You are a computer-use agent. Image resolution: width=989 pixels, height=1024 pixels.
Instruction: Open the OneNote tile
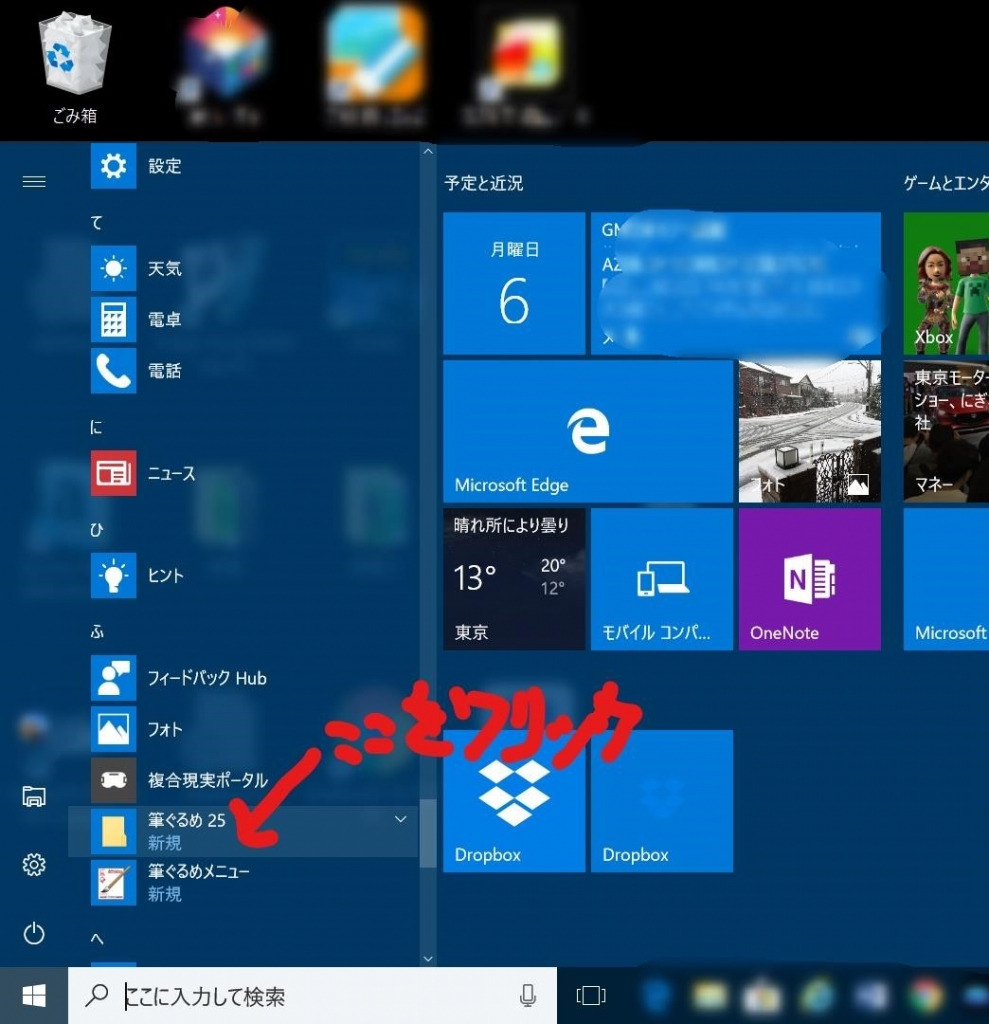809,579
